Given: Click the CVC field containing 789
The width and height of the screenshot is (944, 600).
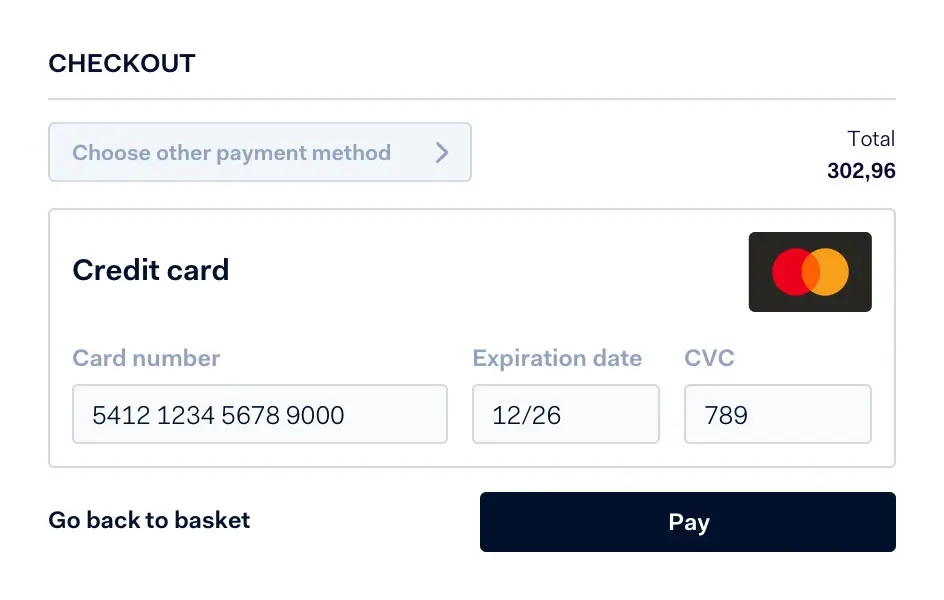Looking at the screenshot, I should [778, 414].
